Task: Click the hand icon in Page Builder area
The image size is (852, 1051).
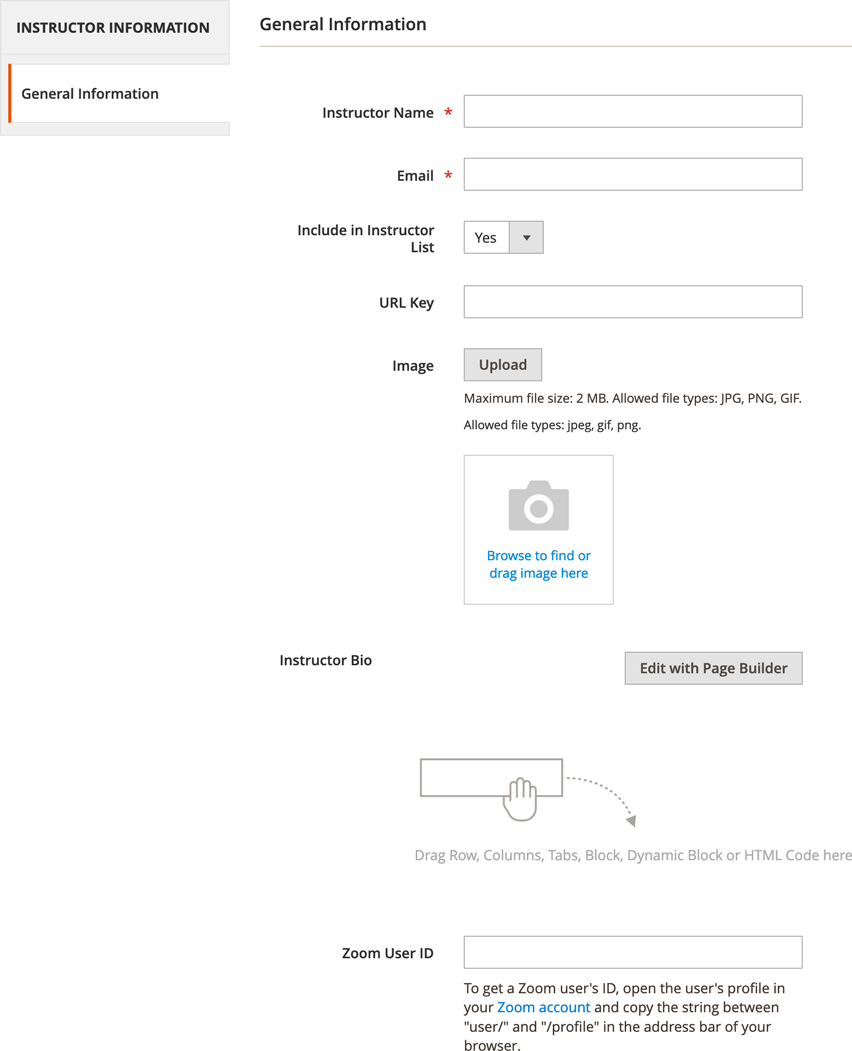Action: tap(520, 800)
